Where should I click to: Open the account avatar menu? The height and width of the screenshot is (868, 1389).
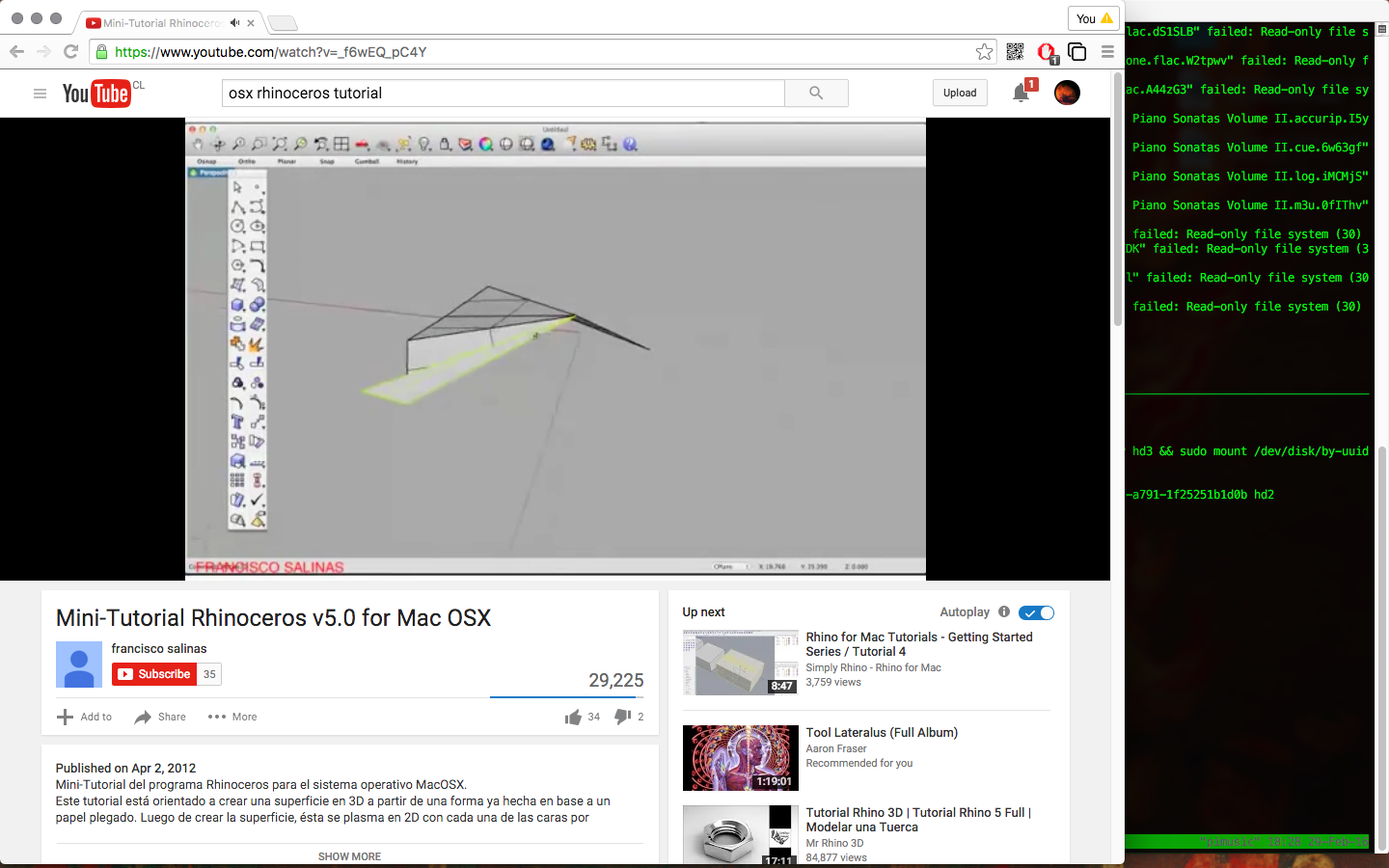[1067, 93]
